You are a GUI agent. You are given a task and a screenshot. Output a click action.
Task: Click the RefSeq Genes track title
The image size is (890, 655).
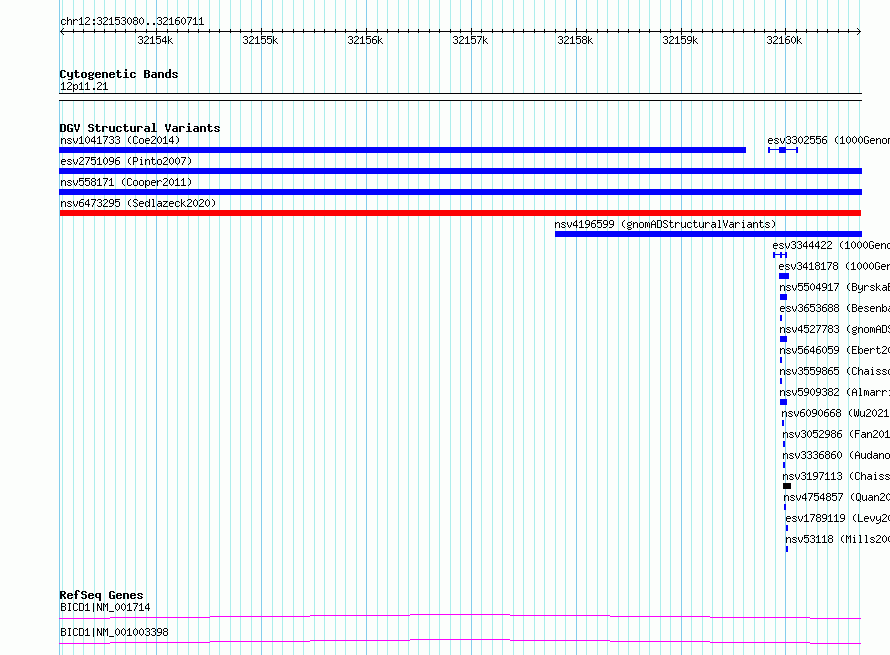101,595
